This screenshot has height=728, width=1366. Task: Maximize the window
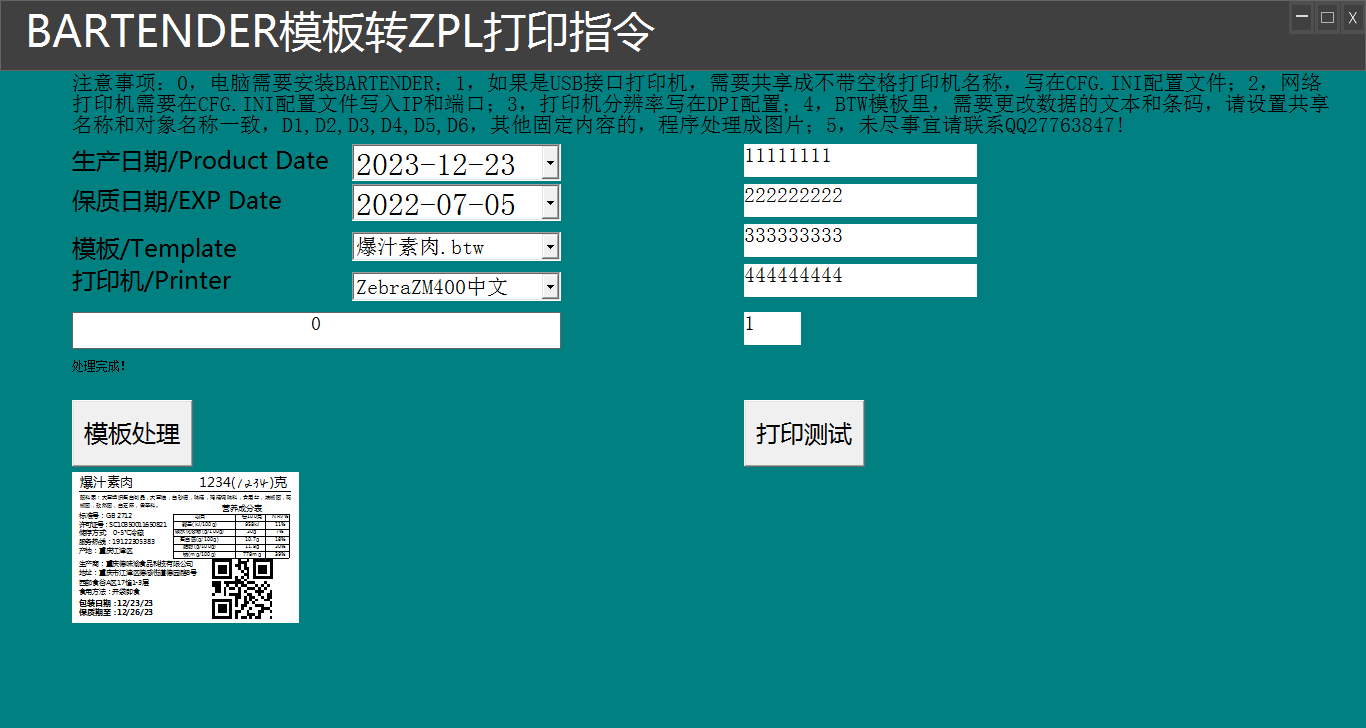pos(1327,17)
